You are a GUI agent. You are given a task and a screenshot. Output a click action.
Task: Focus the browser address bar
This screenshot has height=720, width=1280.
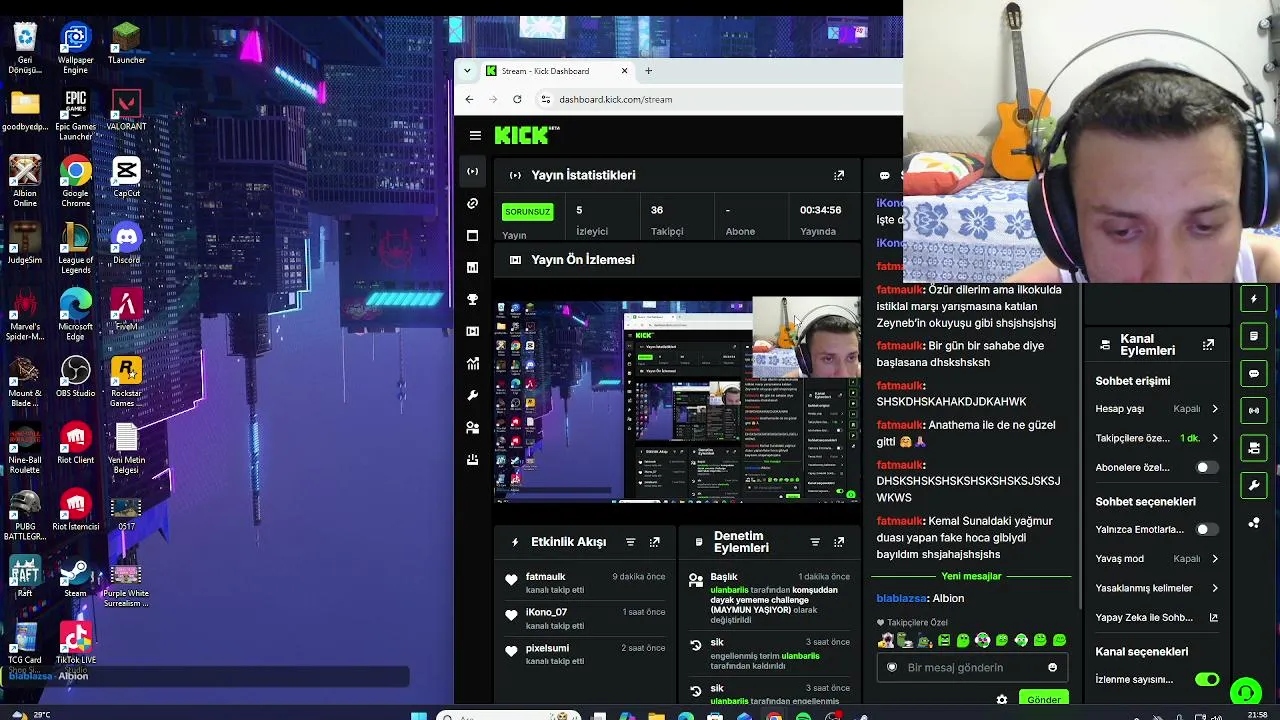(720, 99)
